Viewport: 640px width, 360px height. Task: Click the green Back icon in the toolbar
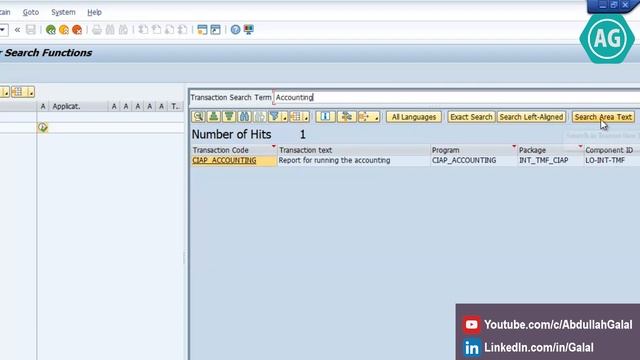[51, 29]
